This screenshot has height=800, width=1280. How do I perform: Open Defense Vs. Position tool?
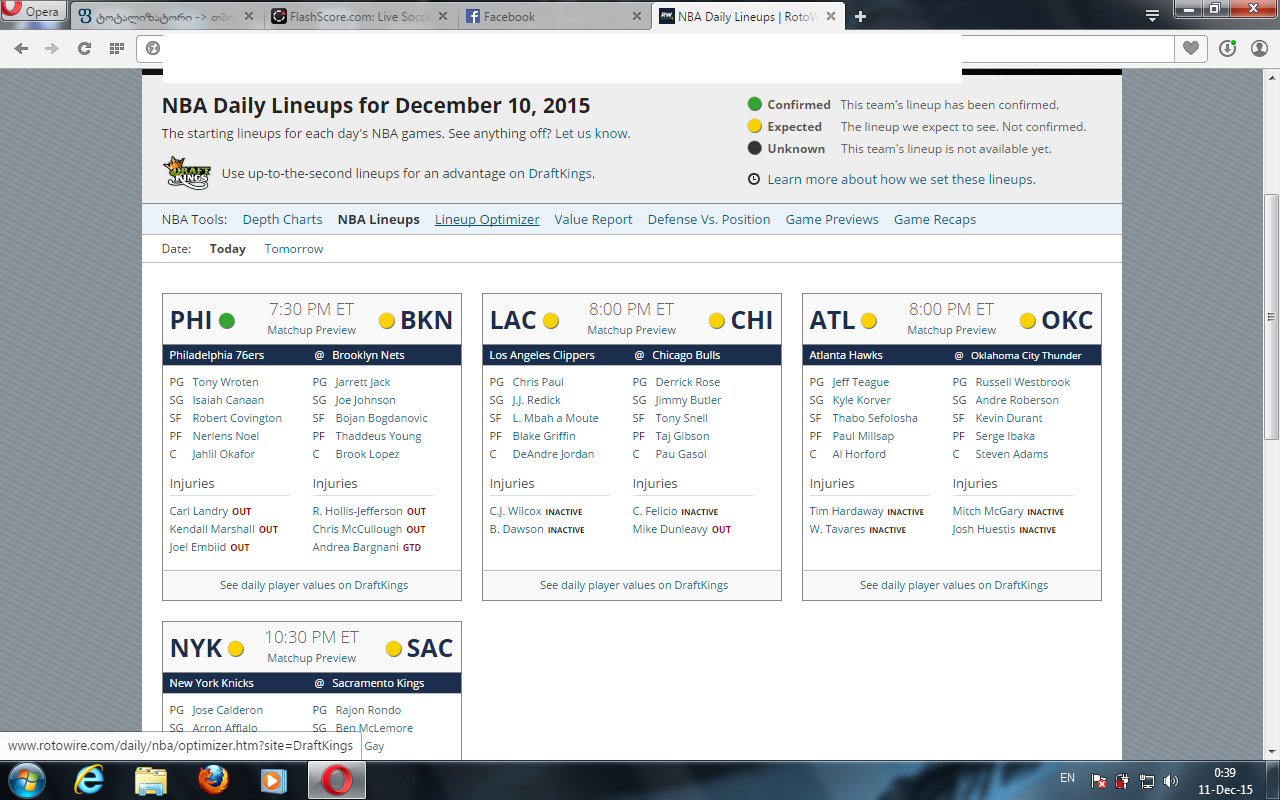click(x=709, y=220)
